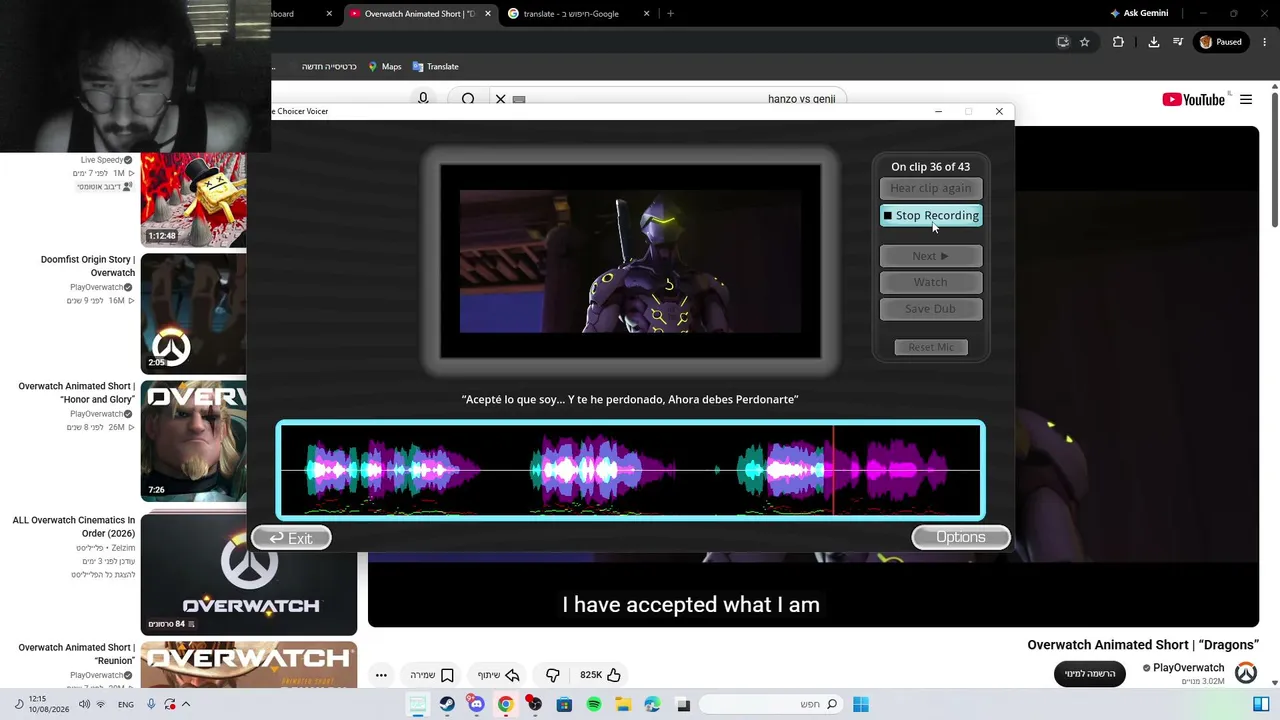Open the Honor and Glory video thumbnail
The image size is (1280, 720).
(193, 440)
